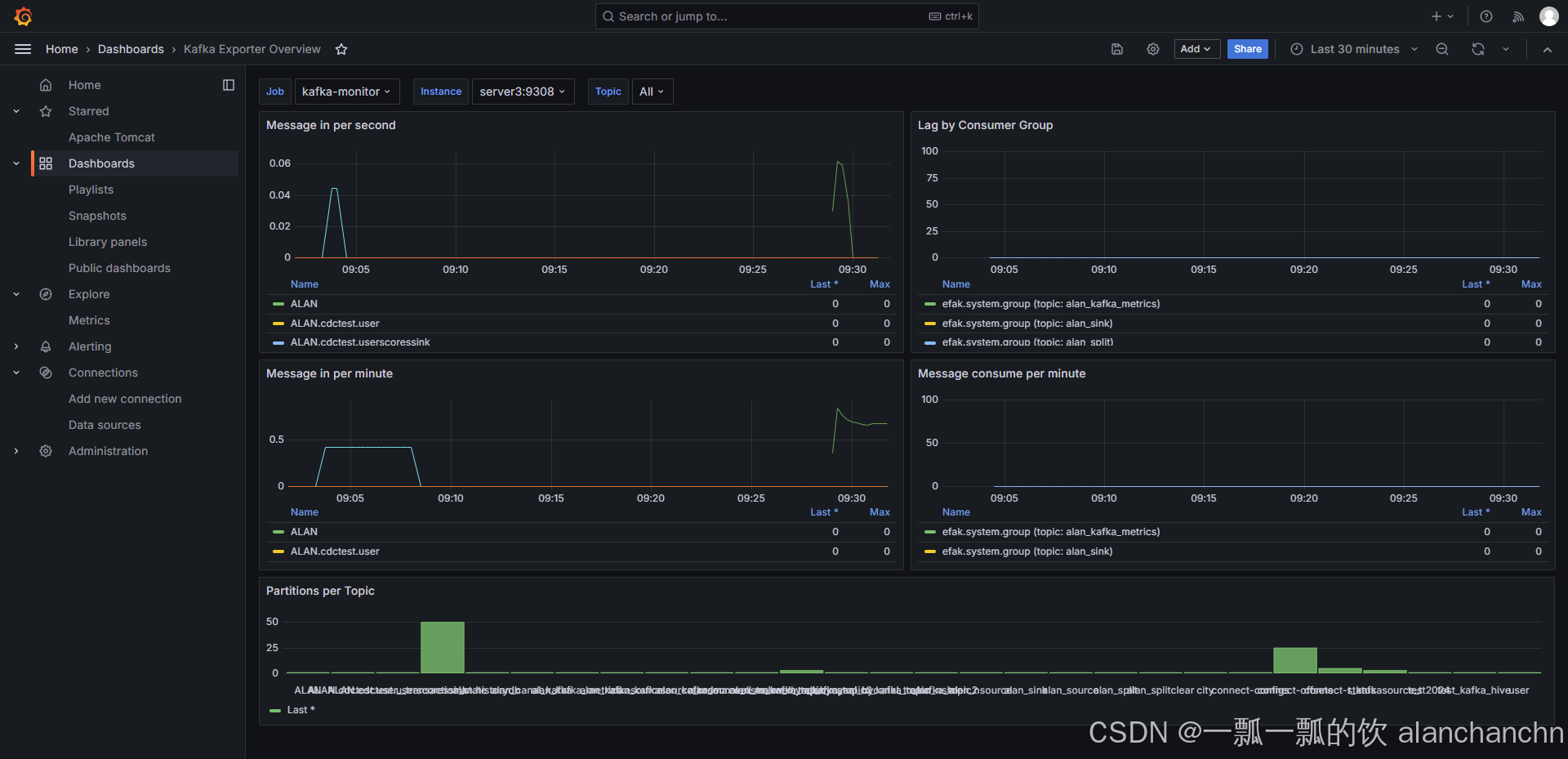The image size is (1568, 759).
Task: Sort Lag by Consumer Group legend by Name
Action: [955, 284]
